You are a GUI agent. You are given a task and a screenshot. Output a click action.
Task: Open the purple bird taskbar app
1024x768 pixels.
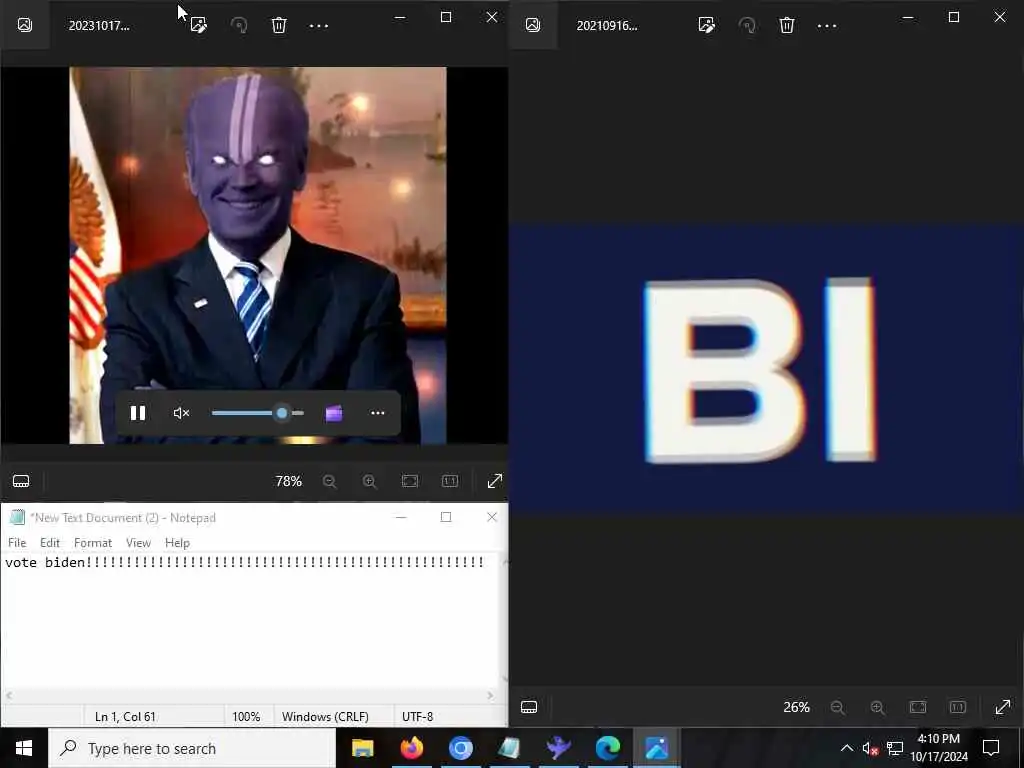[558, 748]
